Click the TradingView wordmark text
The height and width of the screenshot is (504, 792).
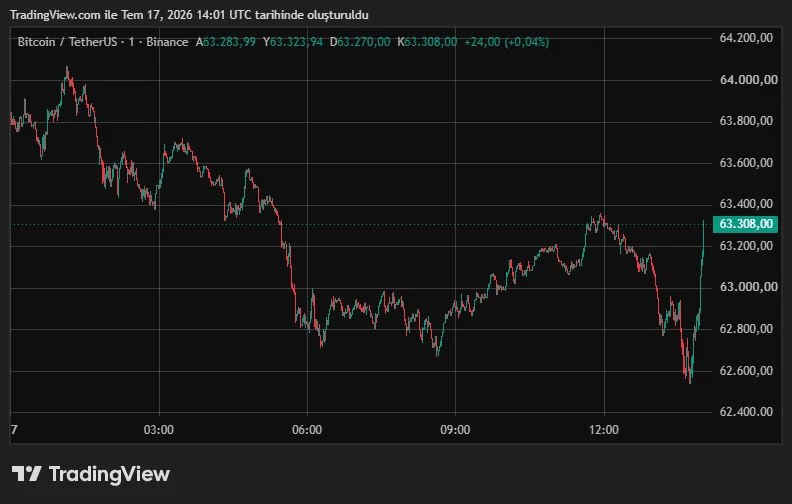109,474
